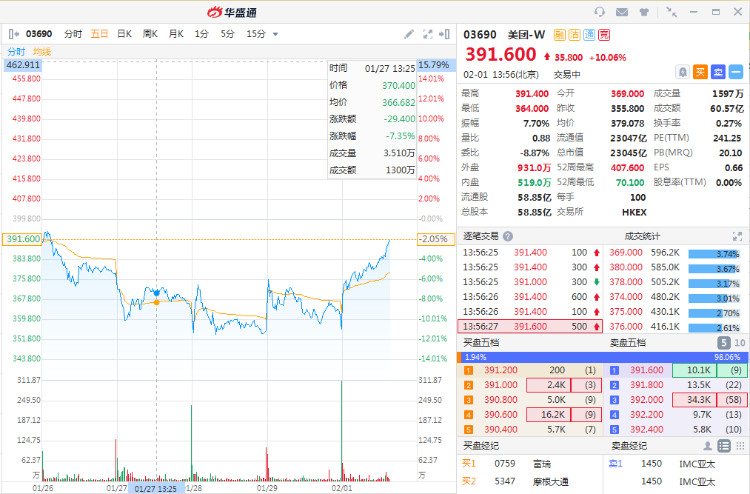Open the interval dropdown arrow after 15分

click(x=275, y=34)
